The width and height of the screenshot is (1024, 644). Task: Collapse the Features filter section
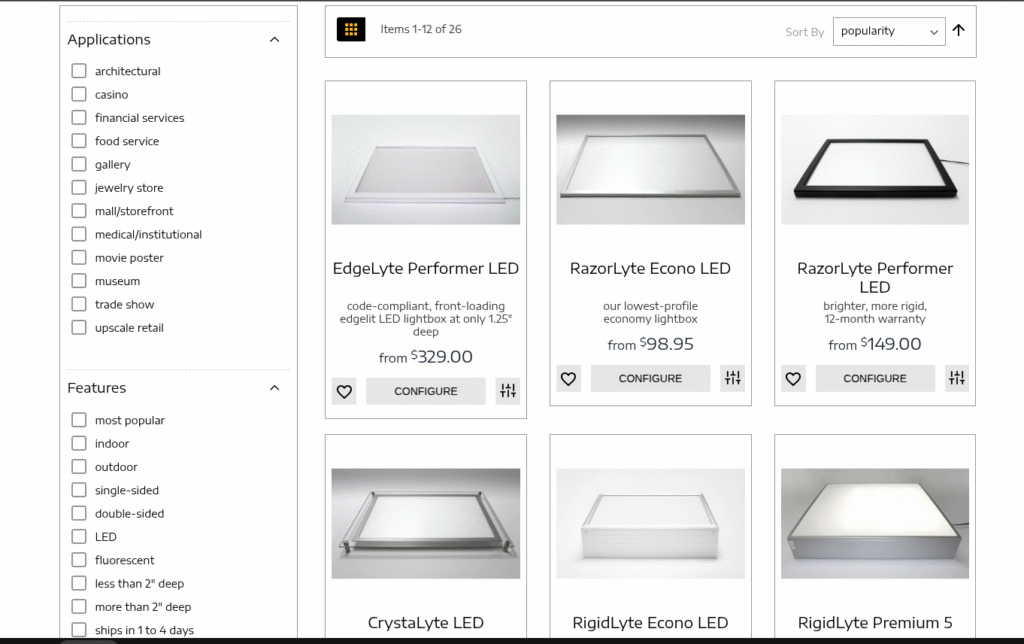(275, 388)
